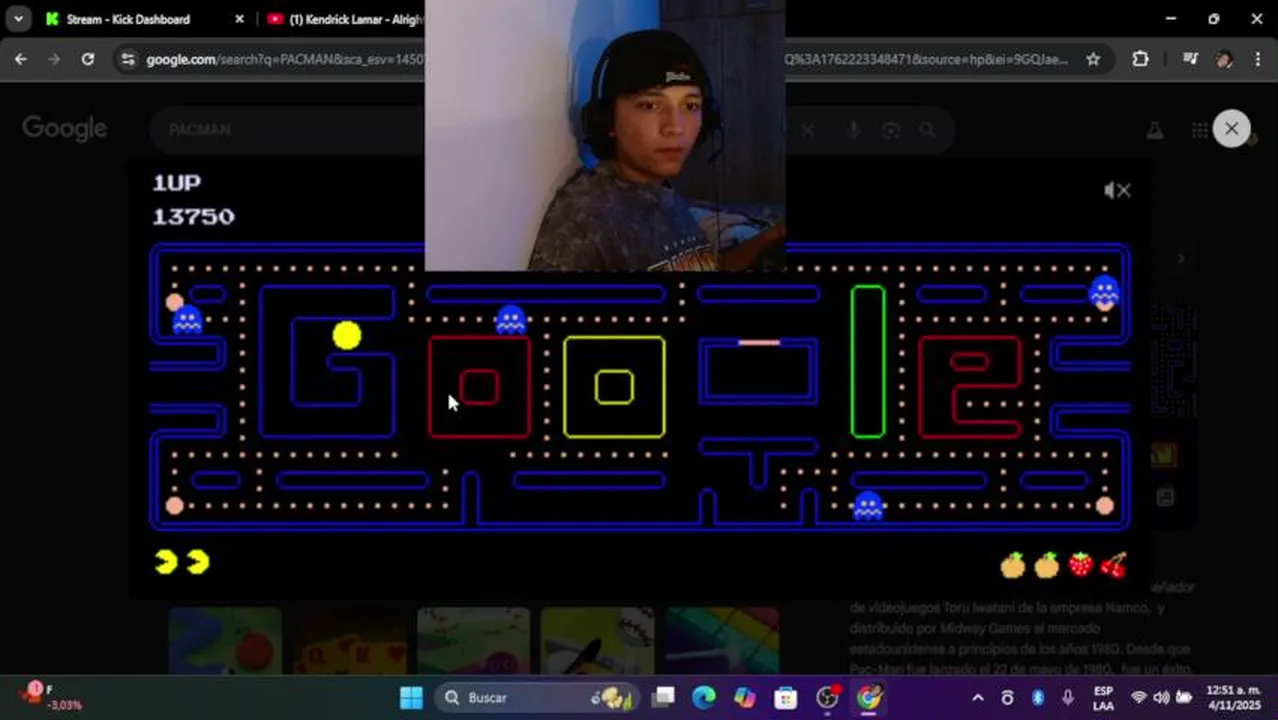Open the tab search dropdown arrow
Screen dimensions: 1278x720
point(18,19)
